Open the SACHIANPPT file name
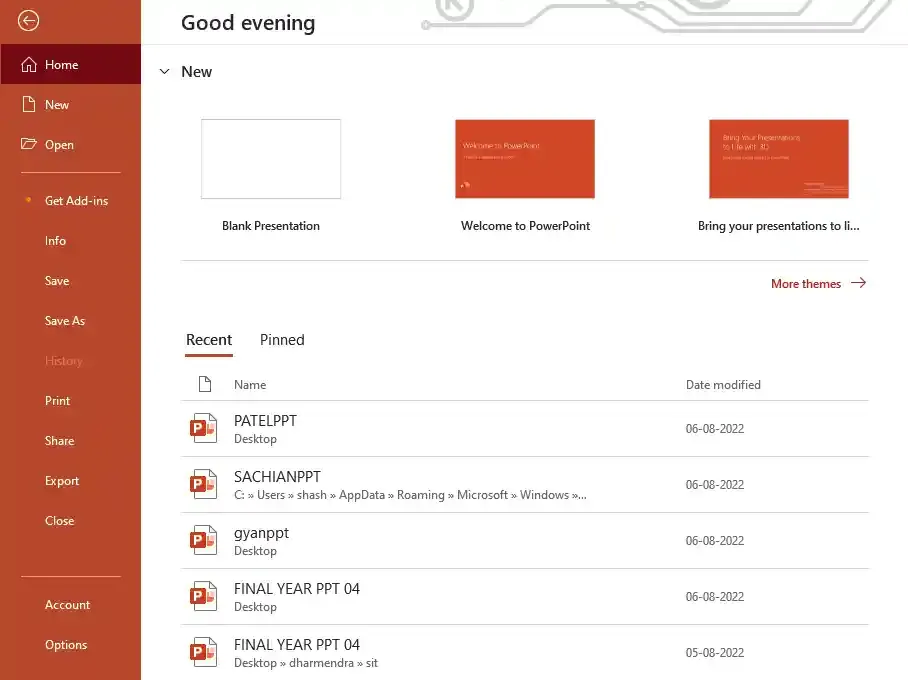The image size is (908, 680). tap(277, 477)
